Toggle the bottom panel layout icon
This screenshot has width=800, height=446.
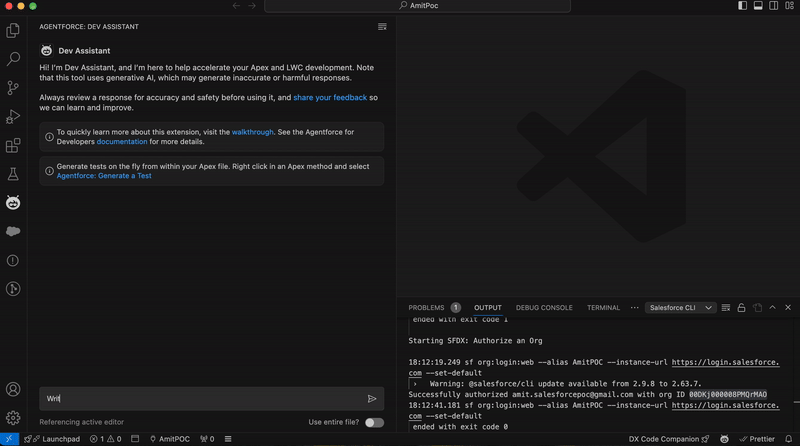click(x=758, y=6)
